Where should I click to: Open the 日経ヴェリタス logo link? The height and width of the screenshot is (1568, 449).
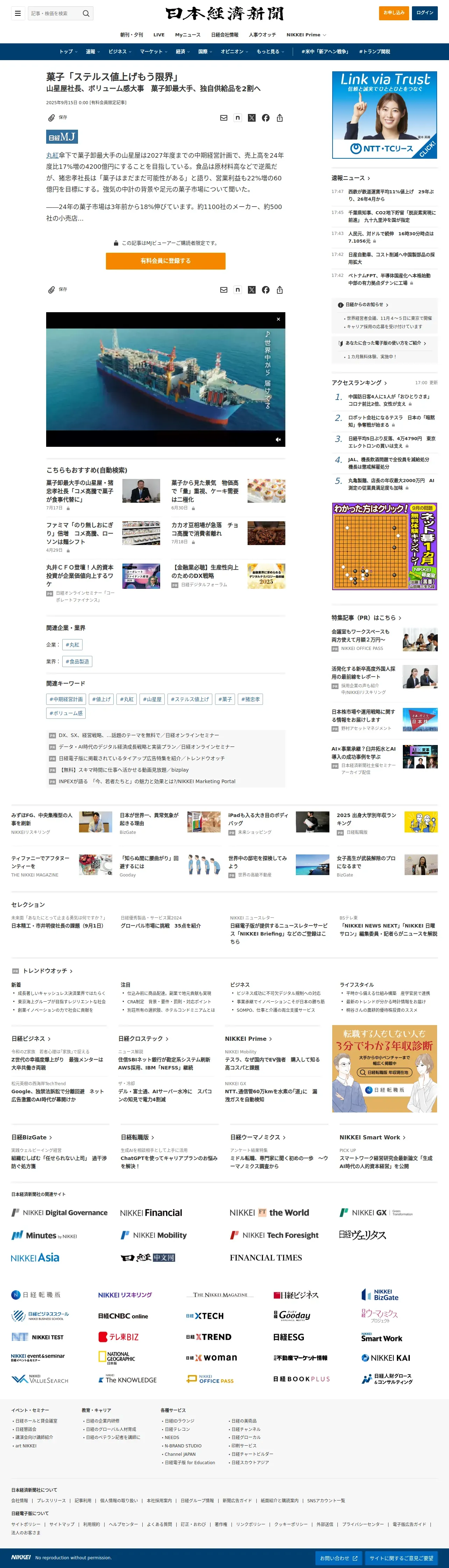pyautogui.click(x=363, y=1235)
